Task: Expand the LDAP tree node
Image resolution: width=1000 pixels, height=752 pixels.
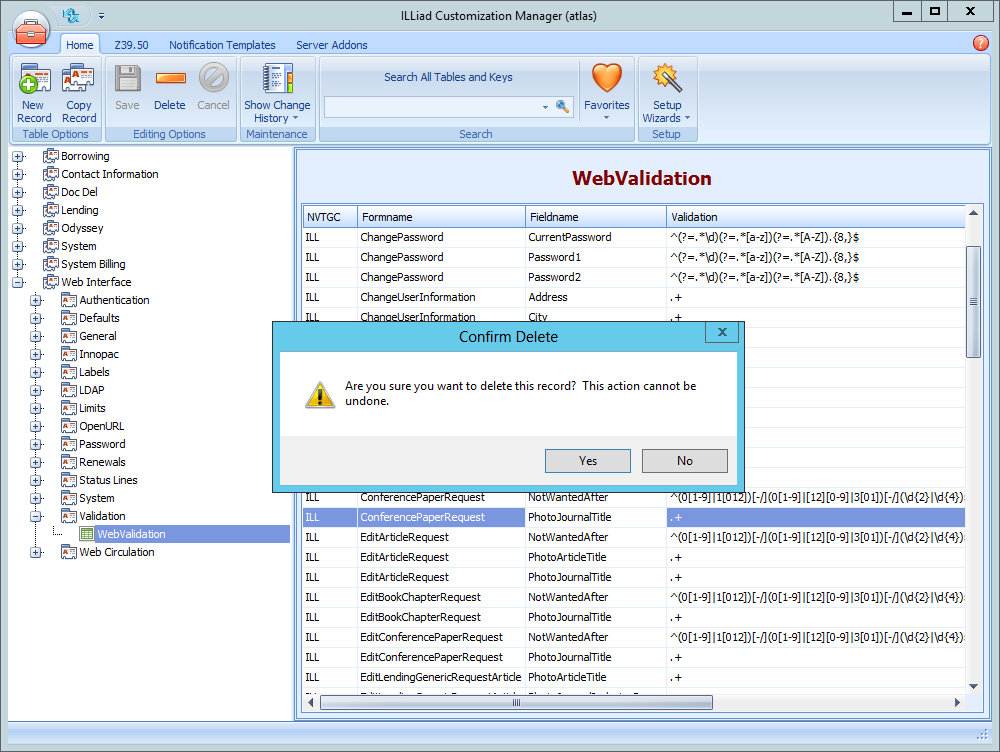Action: tap(35, 390)
